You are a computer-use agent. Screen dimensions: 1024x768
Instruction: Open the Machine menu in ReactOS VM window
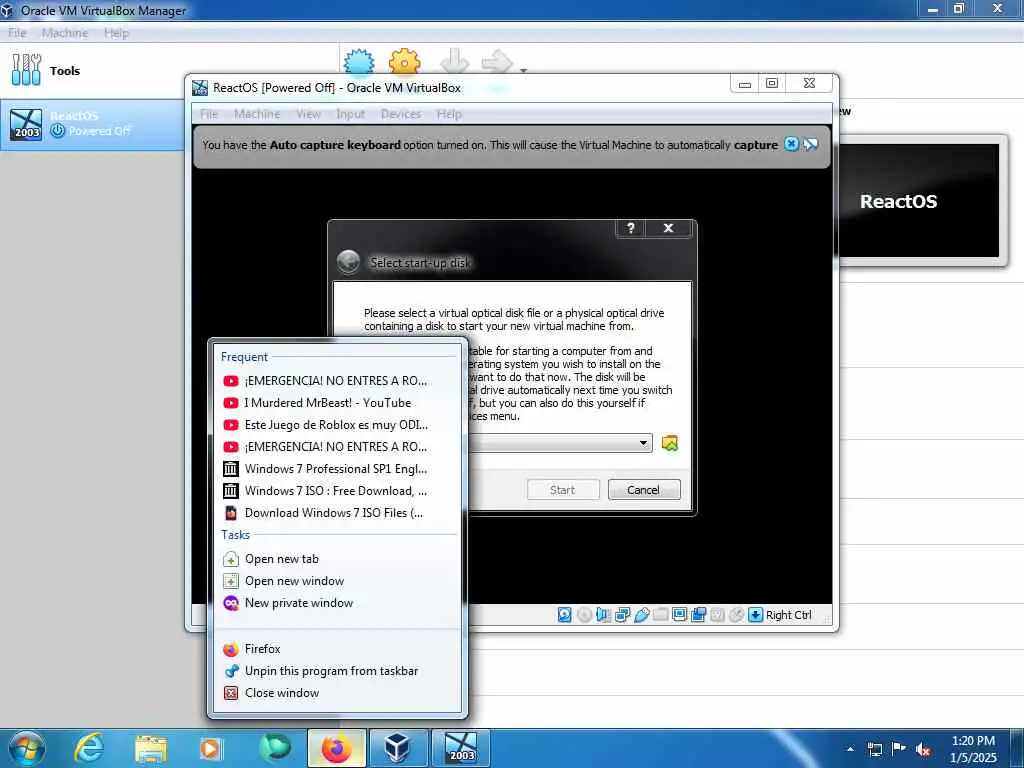click(x=257, y=114)
